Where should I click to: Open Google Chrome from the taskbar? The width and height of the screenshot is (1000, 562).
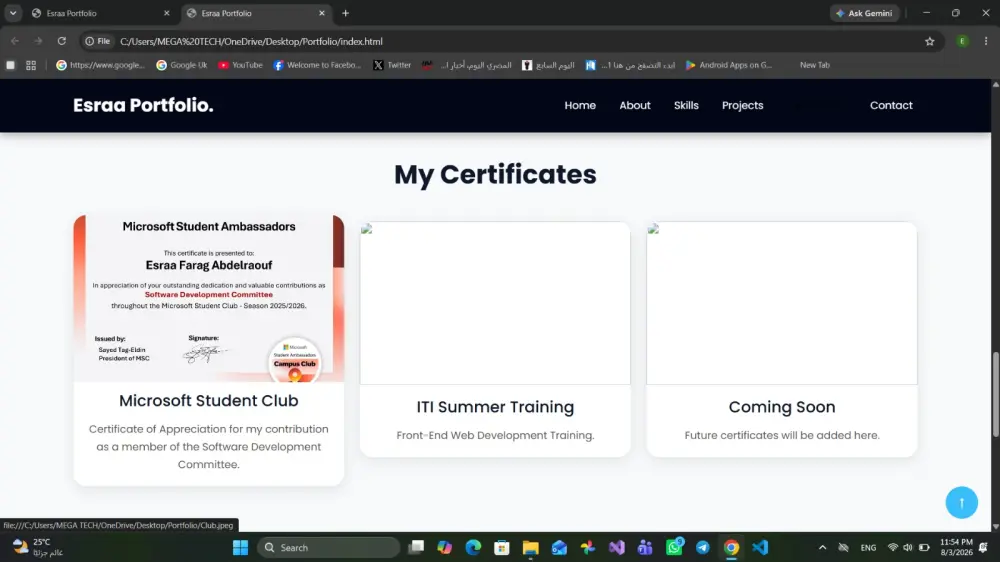click(x=732, y=547)
